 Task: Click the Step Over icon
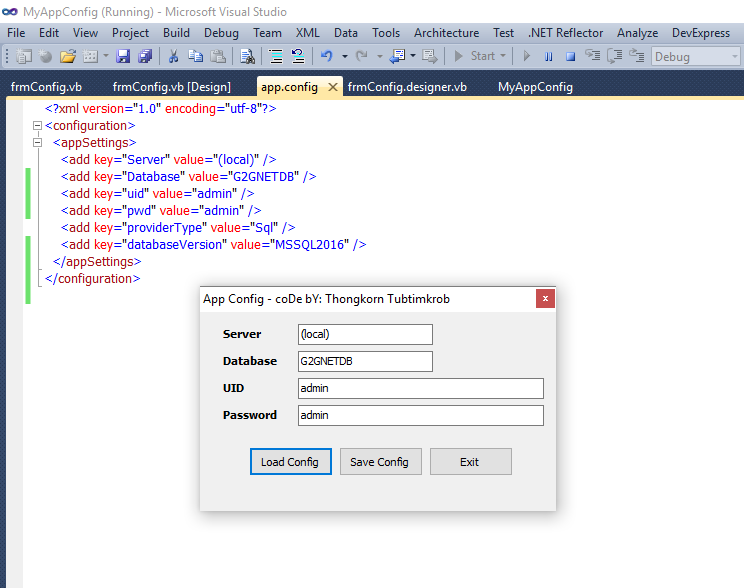coord(614,56)
